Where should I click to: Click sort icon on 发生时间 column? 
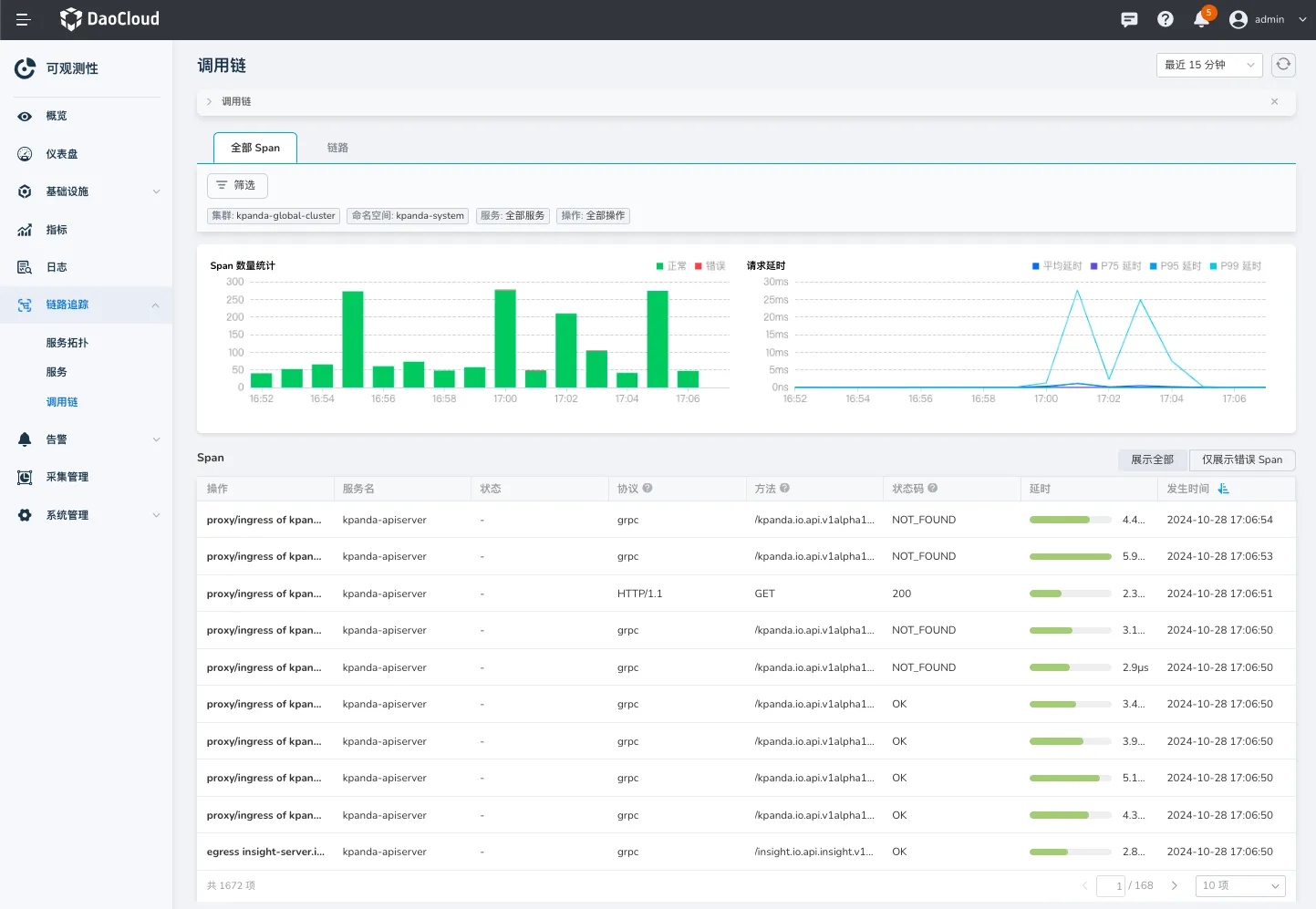click(x=1224, y=489)
